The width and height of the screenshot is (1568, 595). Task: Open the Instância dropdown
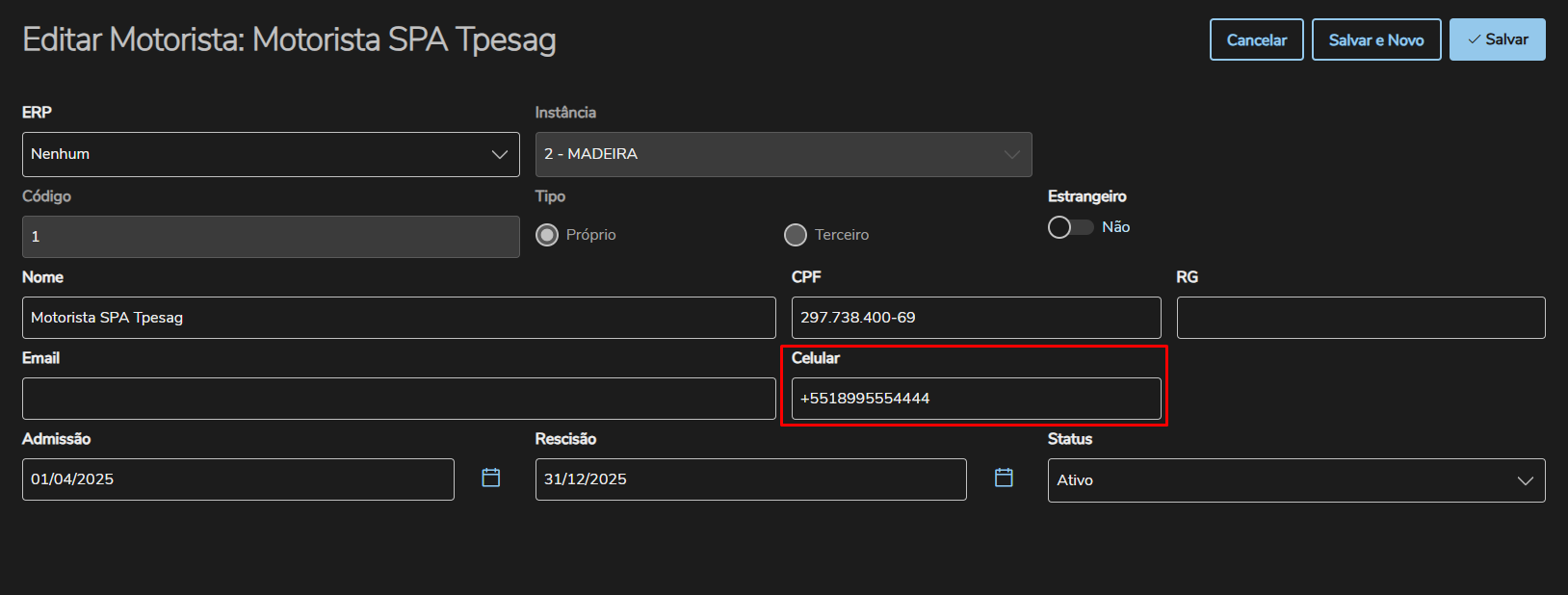pos(783,154)
